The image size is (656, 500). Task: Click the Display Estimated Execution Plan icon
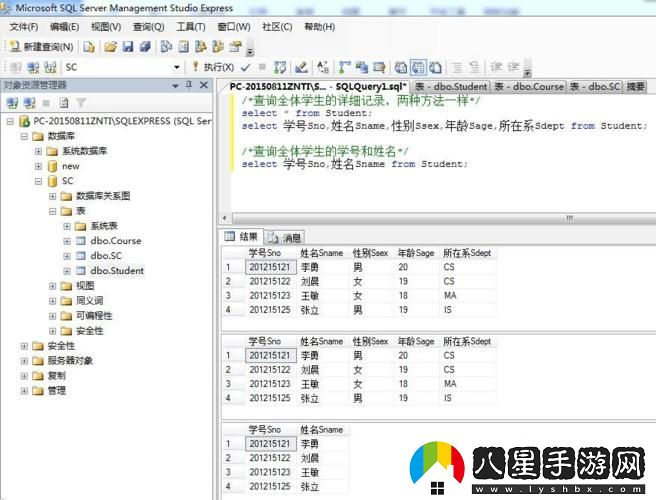pos(280,67)
